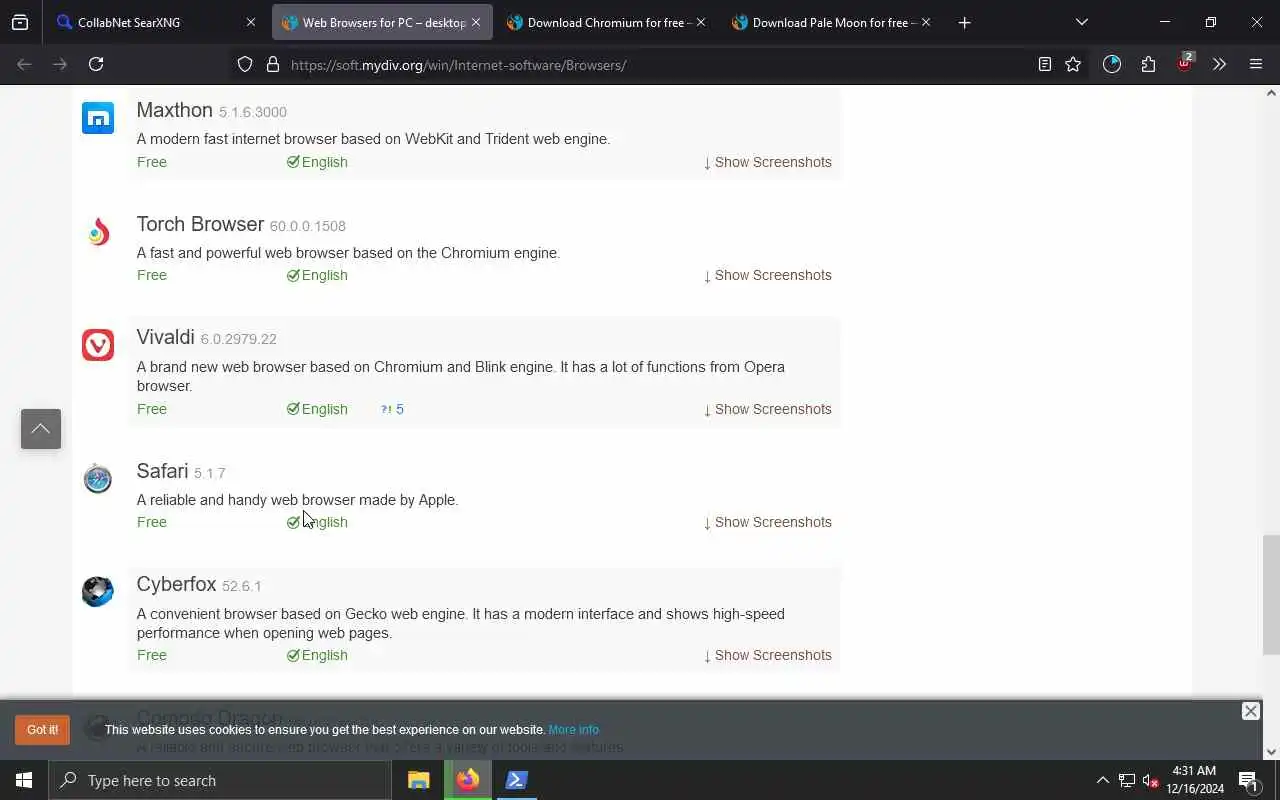Viewport: 1280px width, 800px height.
Task: Open the Maxthon browser logo
Action: pos(98,118)
